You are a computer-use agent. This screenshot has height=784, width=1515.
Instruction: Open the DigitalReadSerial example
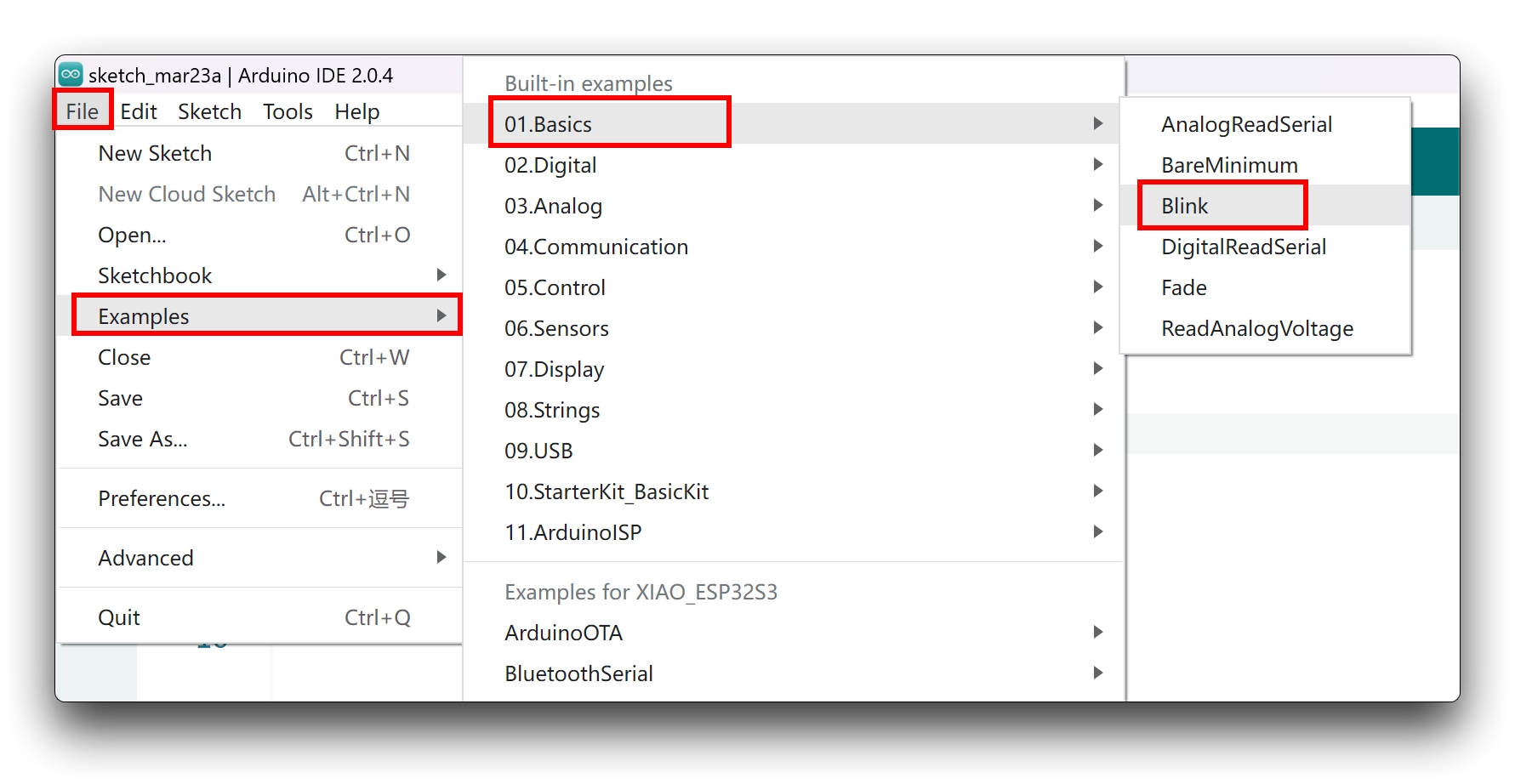(1266, 247)
